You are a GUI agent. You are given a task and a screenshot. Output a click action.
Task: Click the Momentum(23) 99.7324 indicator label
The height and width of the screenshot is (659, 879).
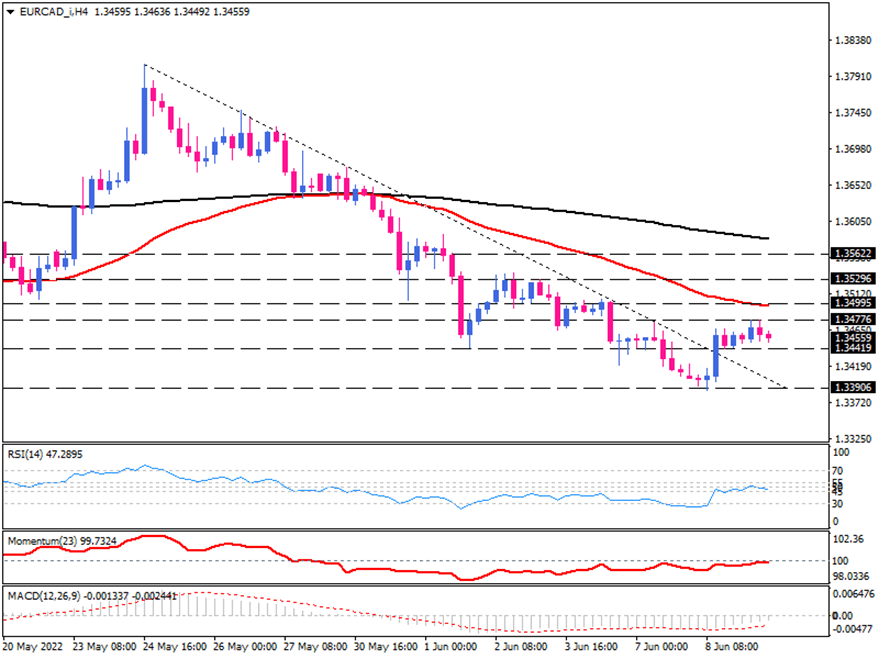pyautogui.click(x=62, y=541)
